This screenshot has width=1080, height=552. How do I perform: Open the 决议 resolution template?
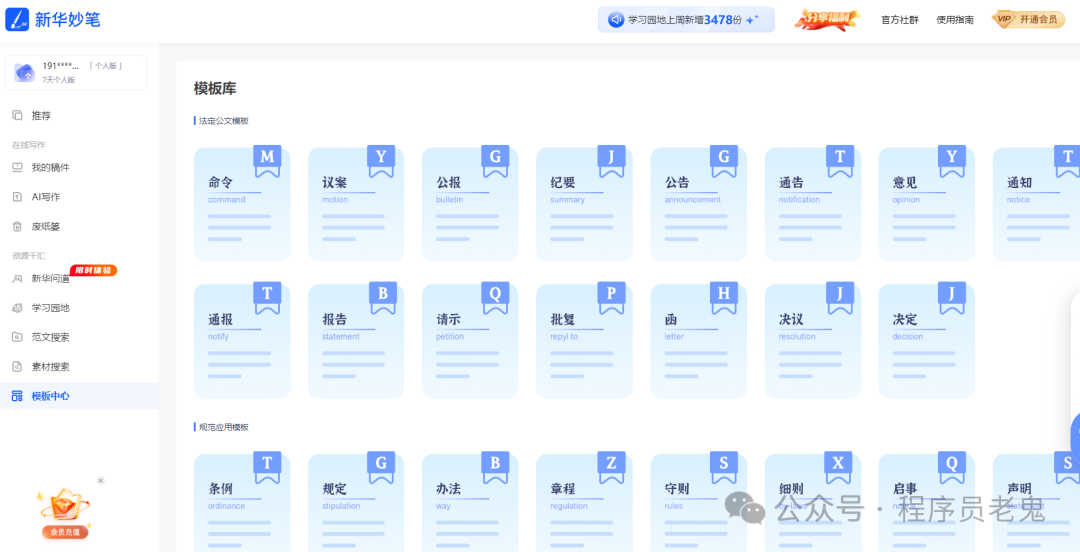coord(813,341)
